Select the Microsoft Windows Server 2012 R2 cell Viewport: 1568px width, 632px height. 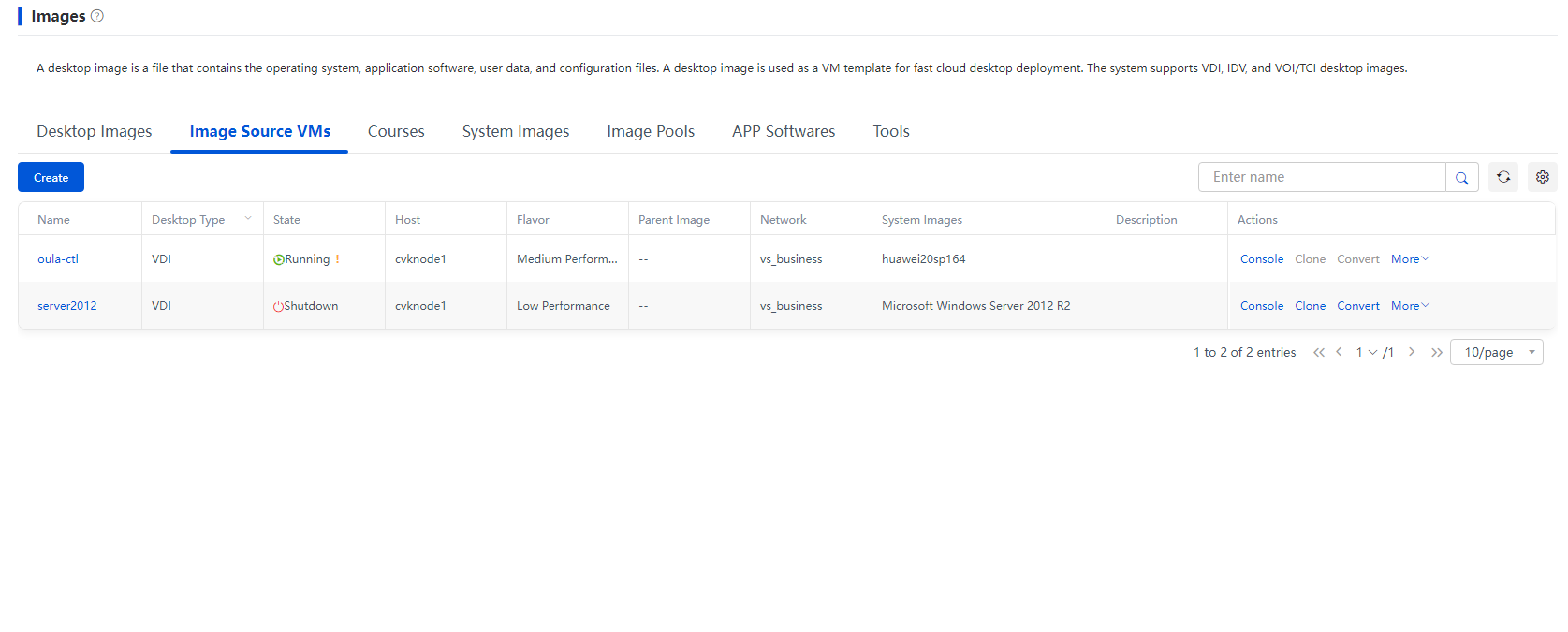point(976,306)
